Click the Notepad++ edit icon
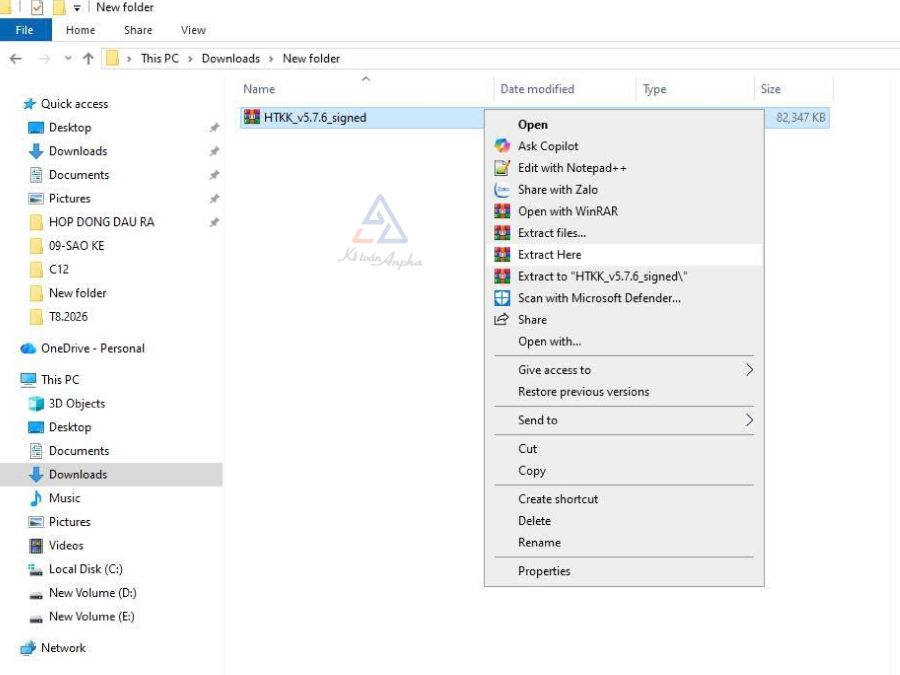 [x=502, y=168]
